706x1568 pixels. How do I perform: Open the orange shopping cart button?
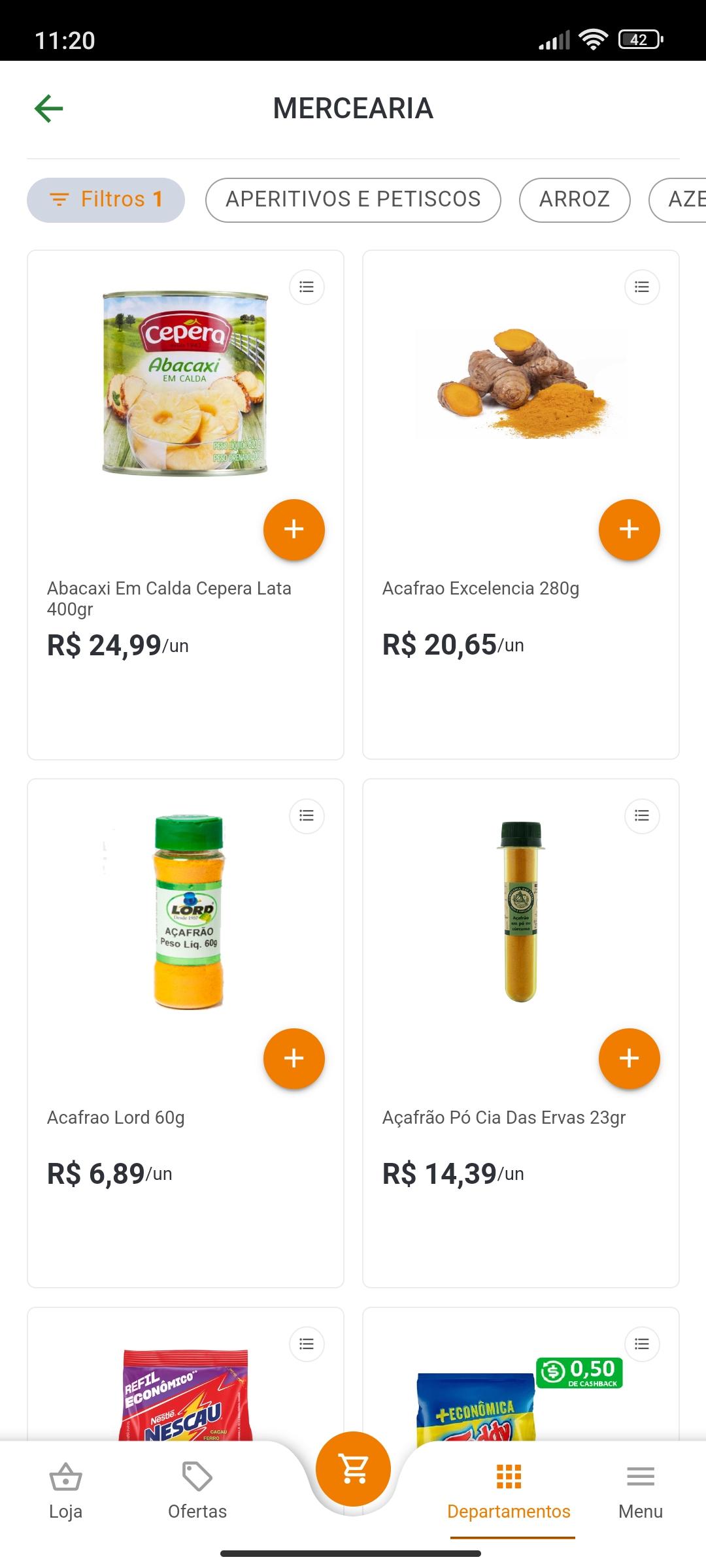tap(353, 1469)
